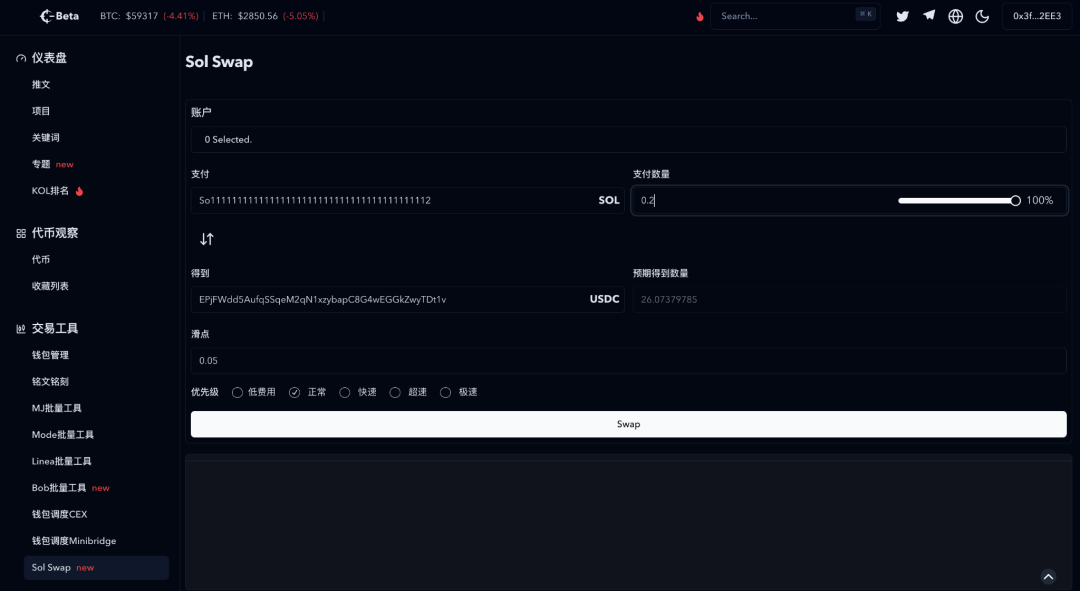Click the payment amount percentage slider

(x=957, y=200)
